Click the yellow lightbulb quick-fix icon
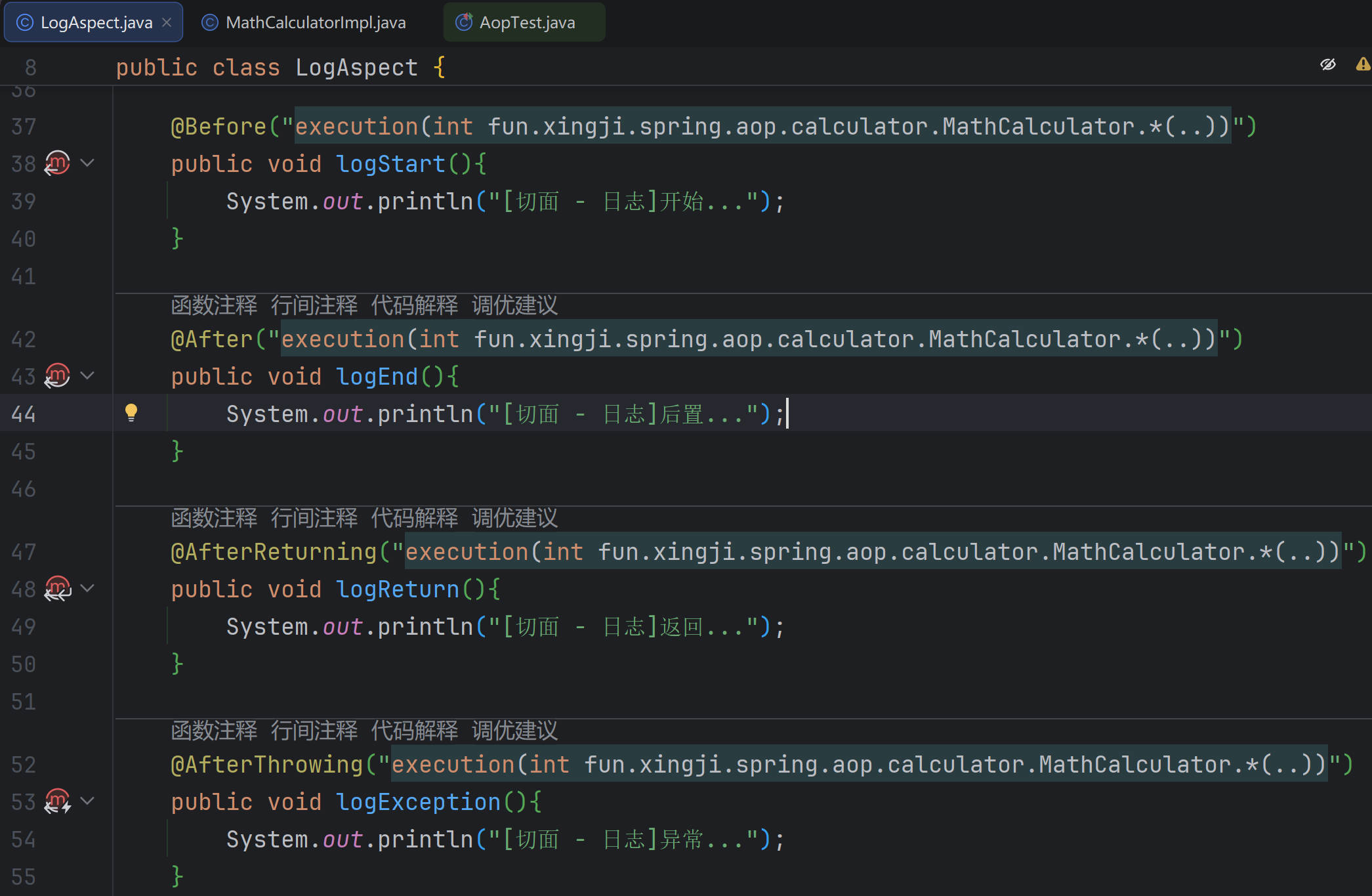 pyautogui.click(x=131, y=412)
